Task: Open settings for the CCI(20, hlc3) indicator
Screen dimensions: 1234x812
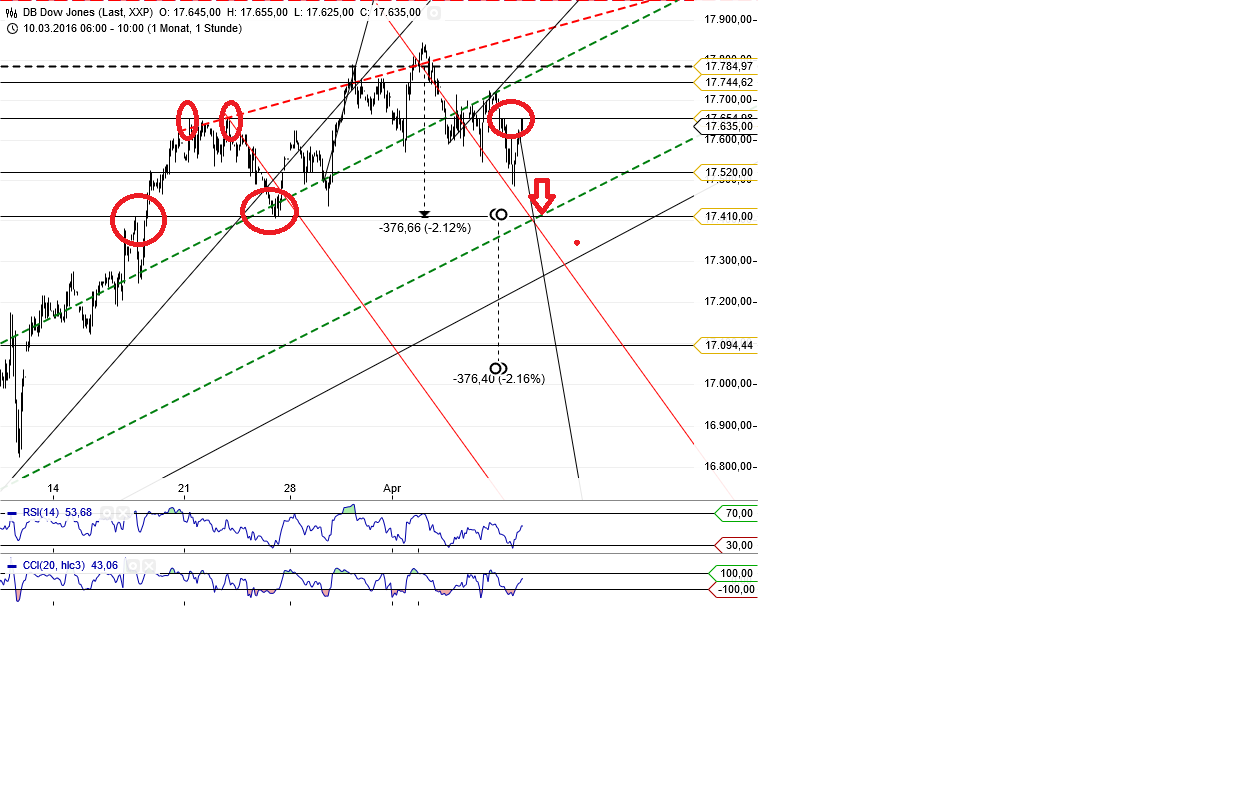Action: (x=133, y=566)
